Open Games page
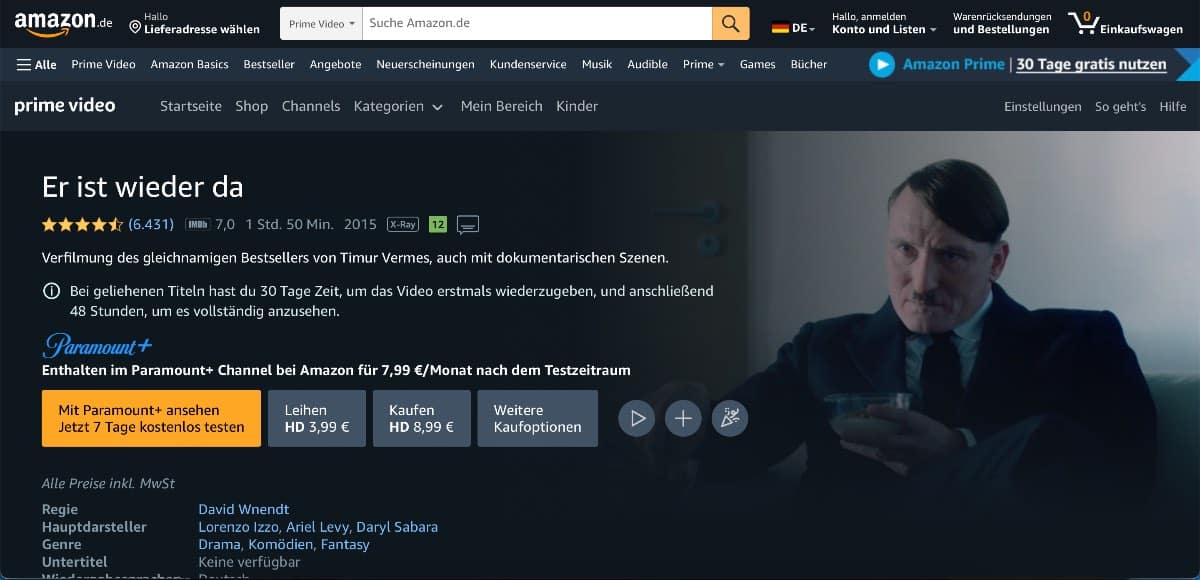The image size is (1200, 580). [x=757, y=64]
